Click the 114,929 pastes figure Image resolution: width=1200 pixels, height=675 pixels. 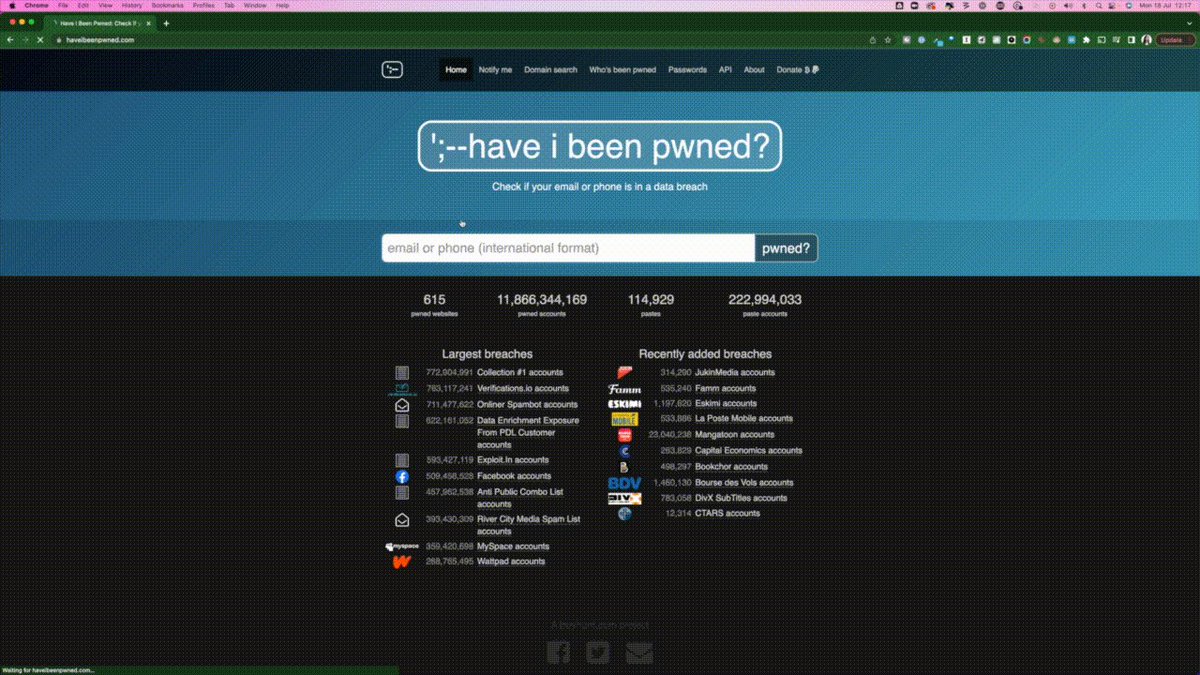(x=651, y=300)
